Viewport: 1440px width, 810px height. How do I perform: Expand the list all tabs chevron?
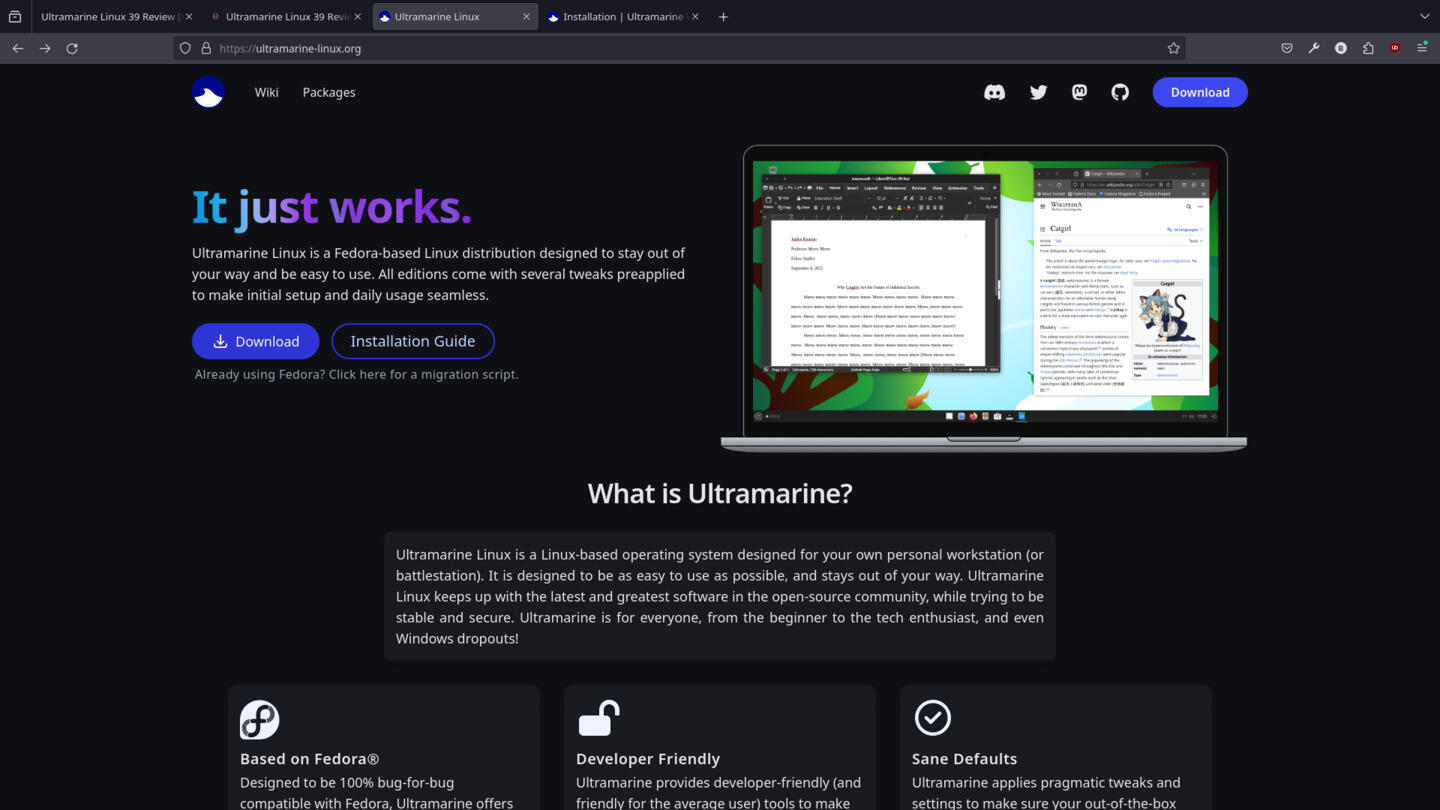[x=1425, y=17]
